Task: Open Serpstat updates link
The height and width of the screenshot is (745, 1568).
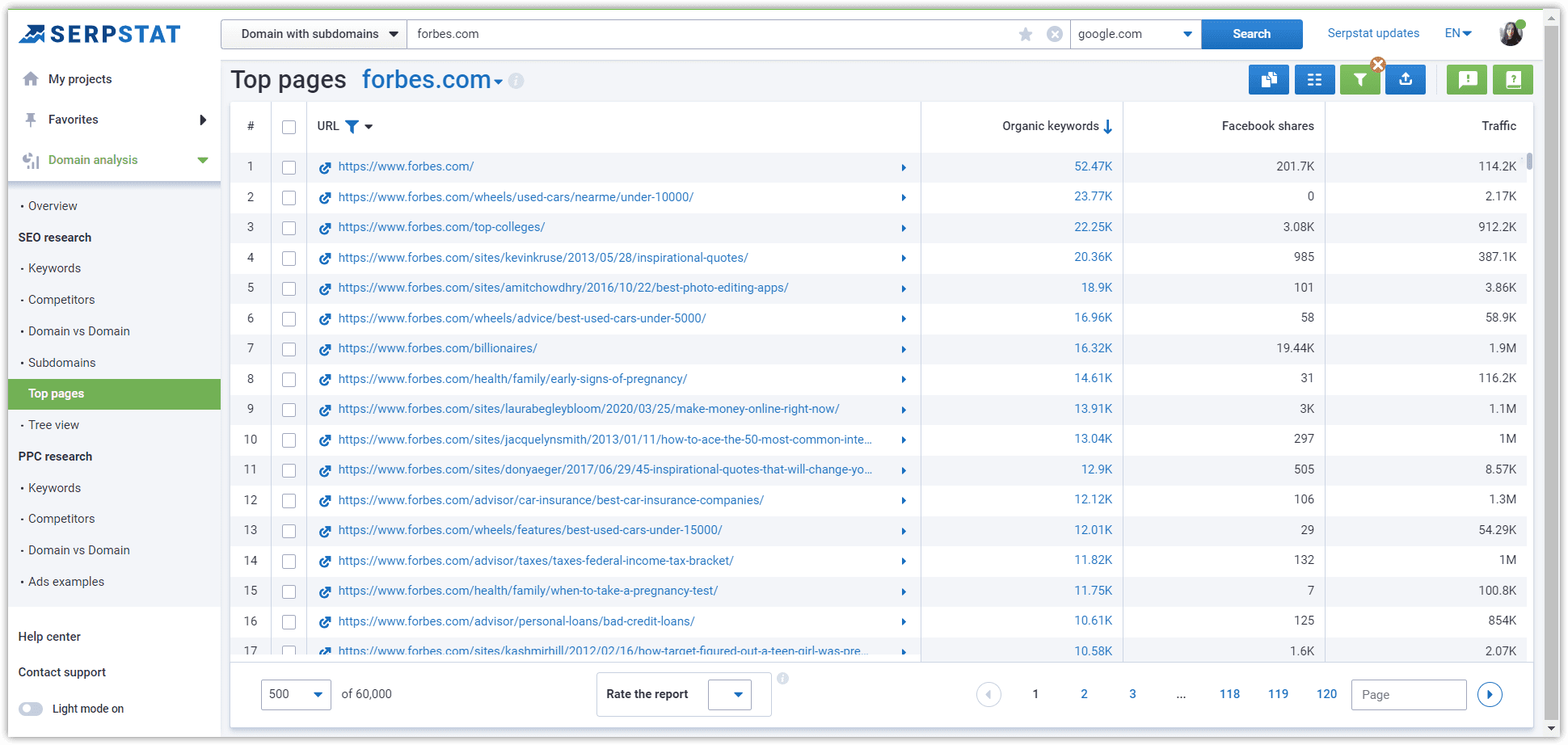Action: [x=1373, y=33]
